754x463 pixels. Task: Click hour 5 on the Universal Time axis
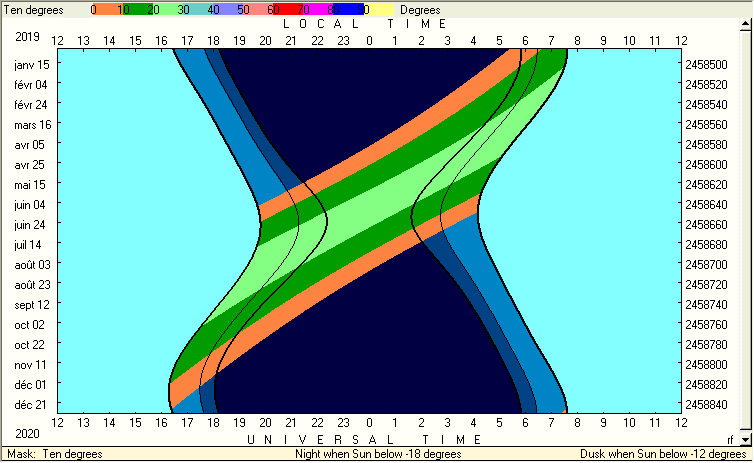pos(499,423)
